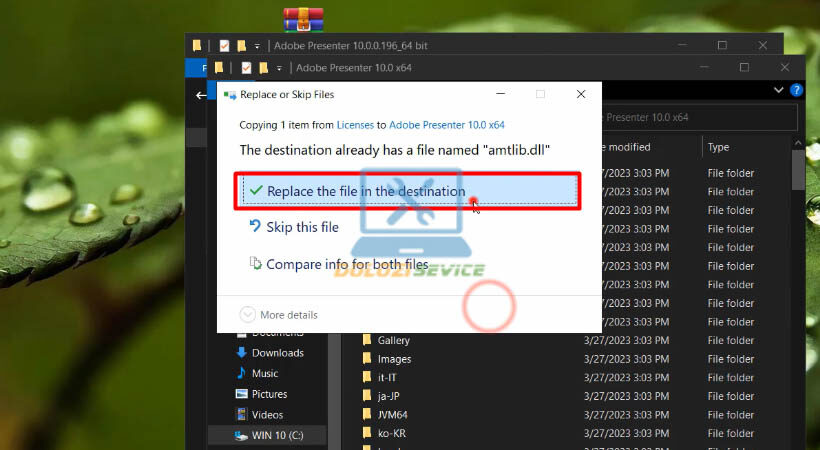This screenshot has height=450, width=820.
Task: Click the Gallery folder icon
Action: coord(367,340)
